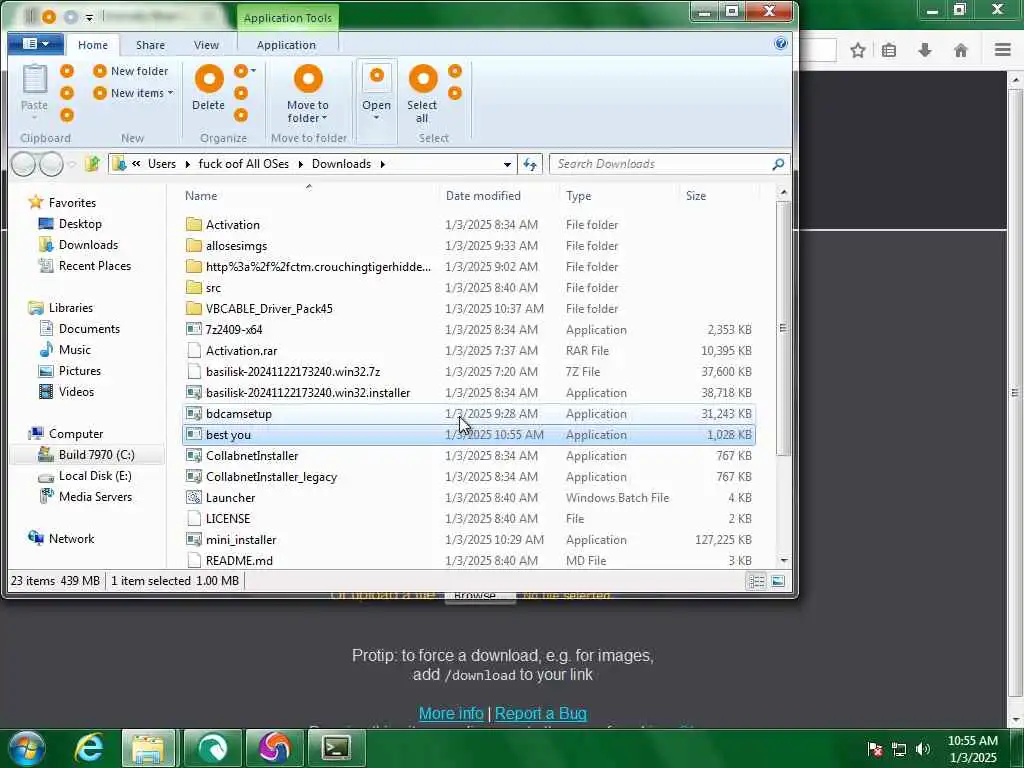Click the Select all ribbon button
1024x768 pixels.
tap(422, 93)
